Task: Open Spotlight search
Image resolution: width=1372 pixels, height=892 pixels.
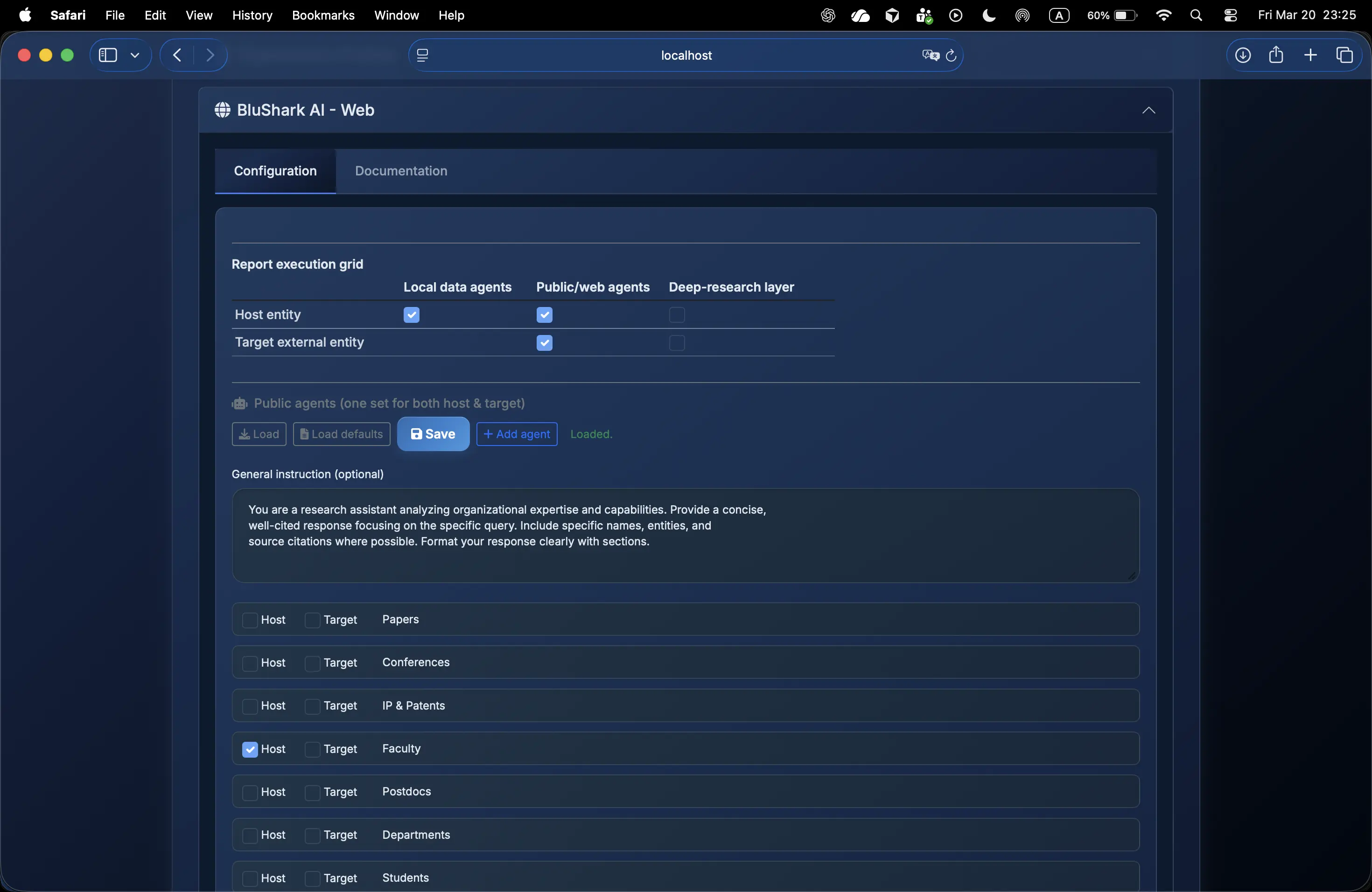Action: (1196, 15)
